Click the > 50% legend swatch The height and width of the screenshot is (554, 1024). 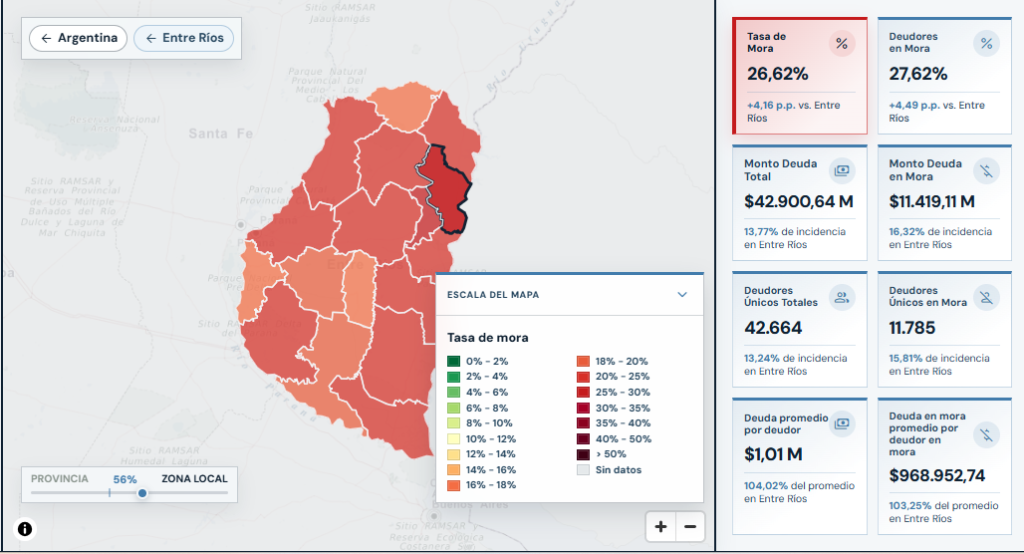pyautogui.click(x=583, y=454)
